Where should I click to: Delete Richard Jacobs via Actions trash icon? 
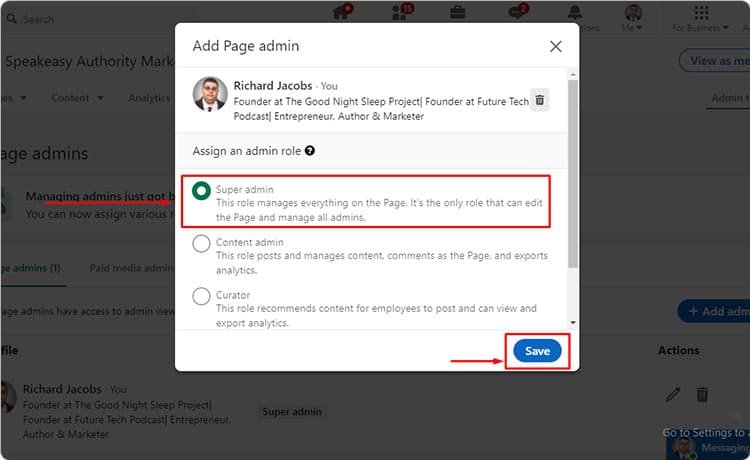702,394
